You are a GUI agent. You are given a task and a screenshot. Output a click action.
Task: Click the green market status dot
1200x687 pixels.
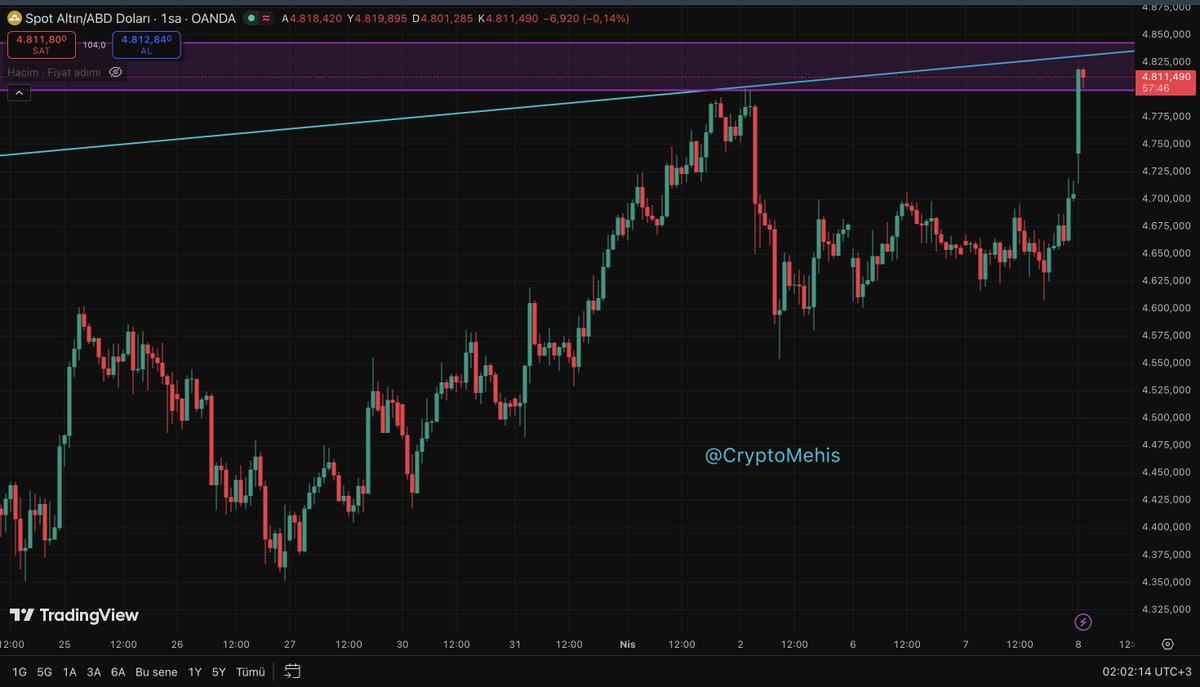coord(251,18)
